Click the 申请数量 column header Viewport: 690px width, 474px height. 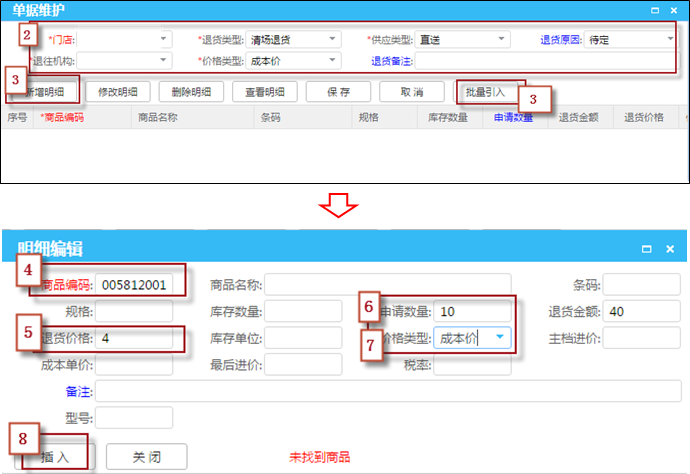pyautogui.click(x=513, y=118)
